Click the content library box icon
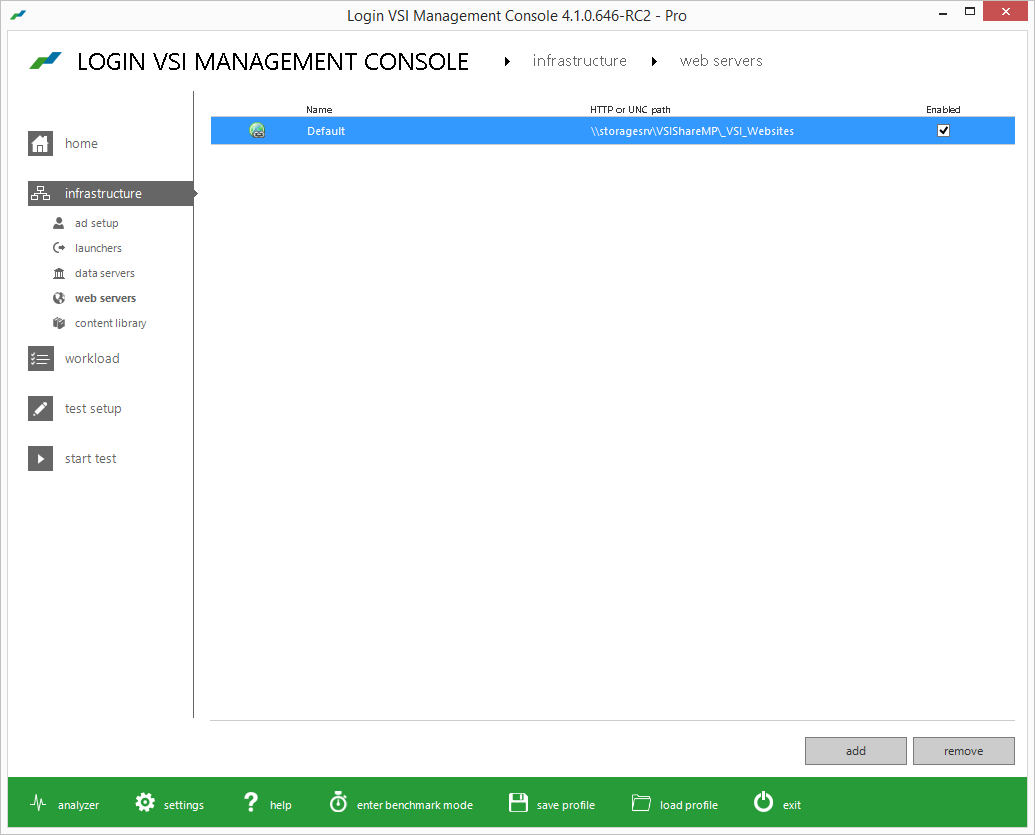 [x=59, y=323]
